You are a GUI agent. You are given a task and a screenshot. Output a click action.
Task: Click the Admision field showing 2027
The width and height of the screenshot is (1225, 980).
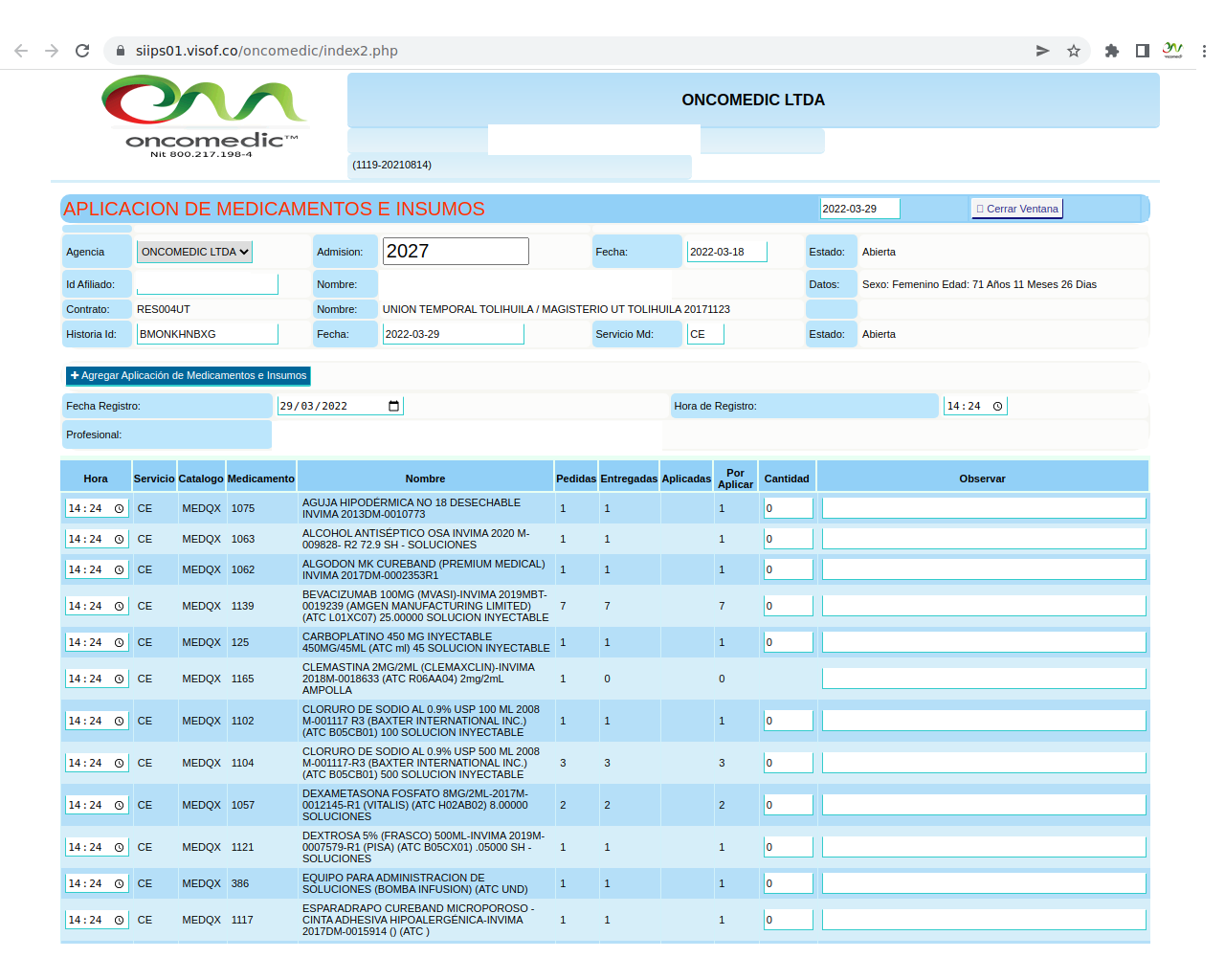click(456, 252)
